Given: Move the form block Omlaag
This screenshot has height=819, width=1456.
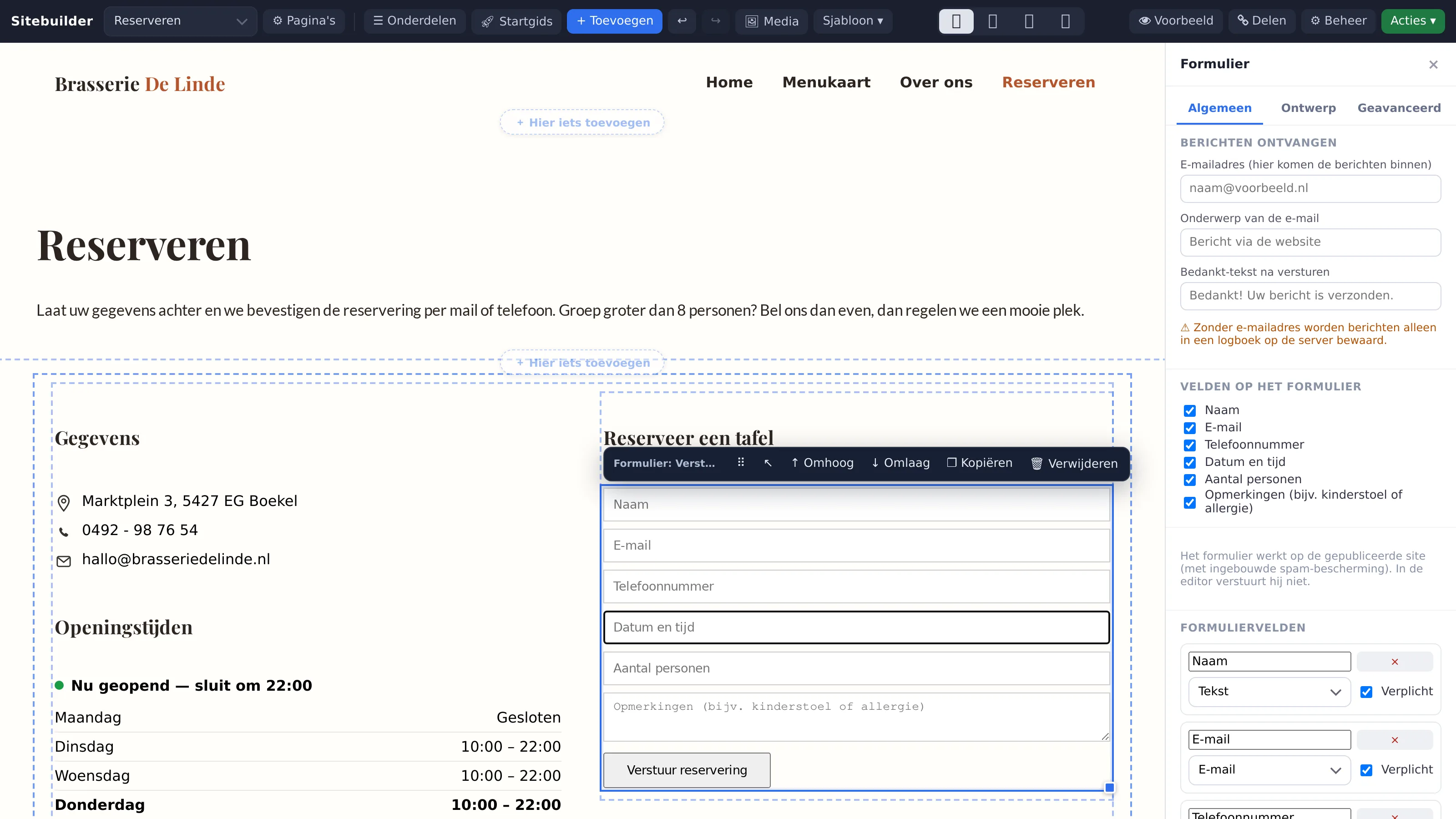Looking at the screenshot, I should click(x=900, y=463).
